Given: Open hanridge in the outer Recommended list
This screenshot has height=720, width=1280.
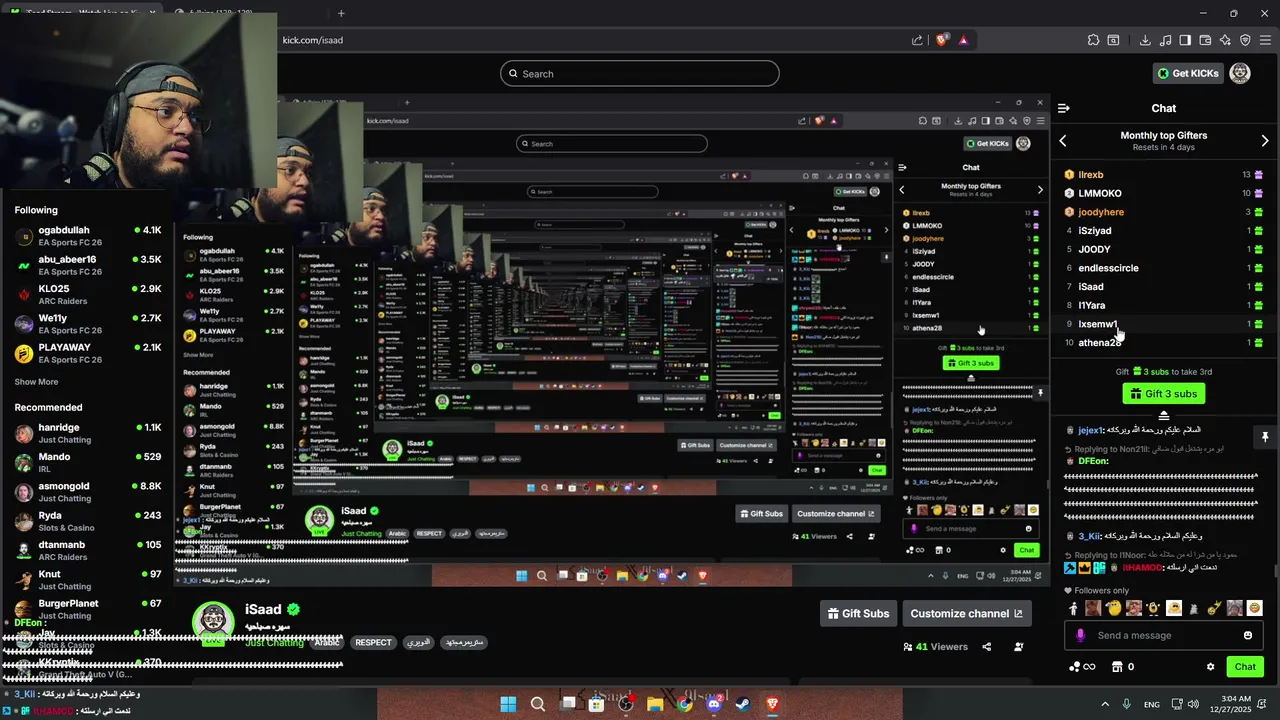Looking at the screenshot, I should click(x=88, y=433).
